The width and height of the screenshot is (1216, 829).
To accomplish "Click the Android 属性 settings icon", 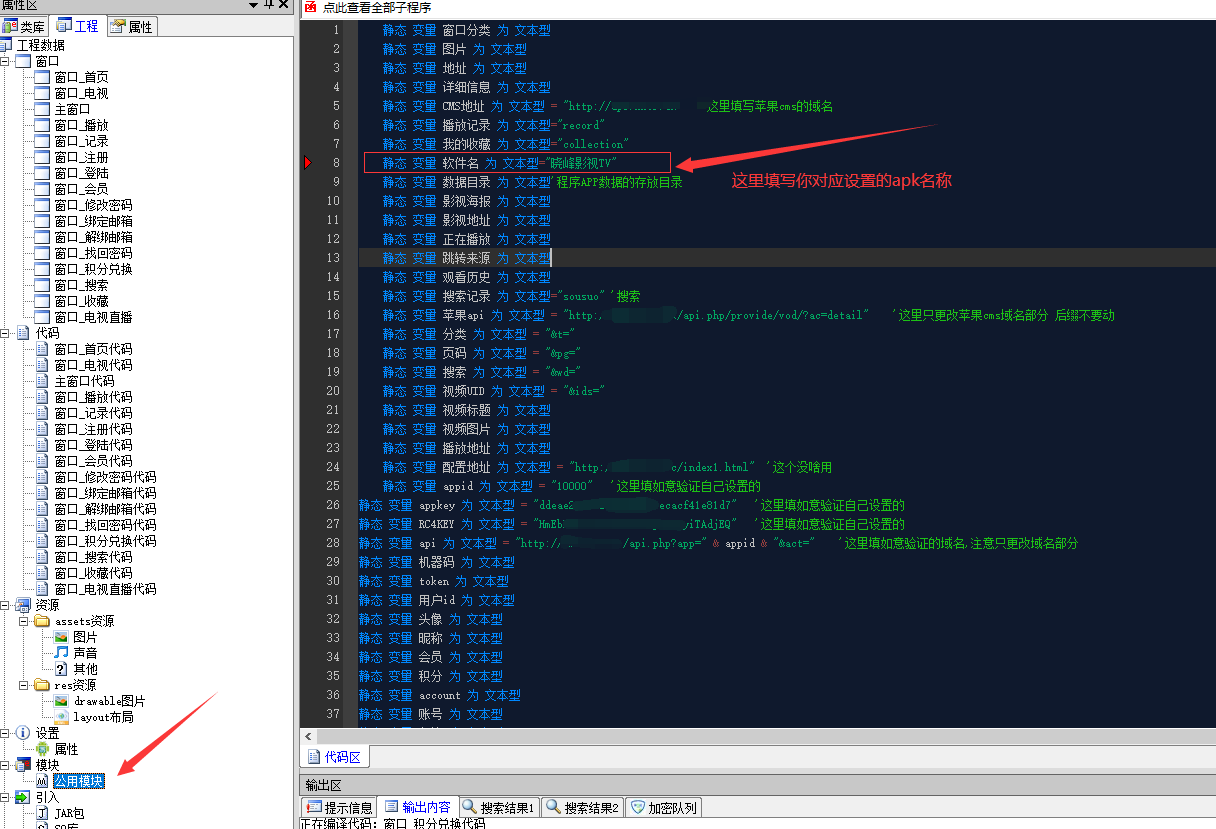I will [42, 749].
